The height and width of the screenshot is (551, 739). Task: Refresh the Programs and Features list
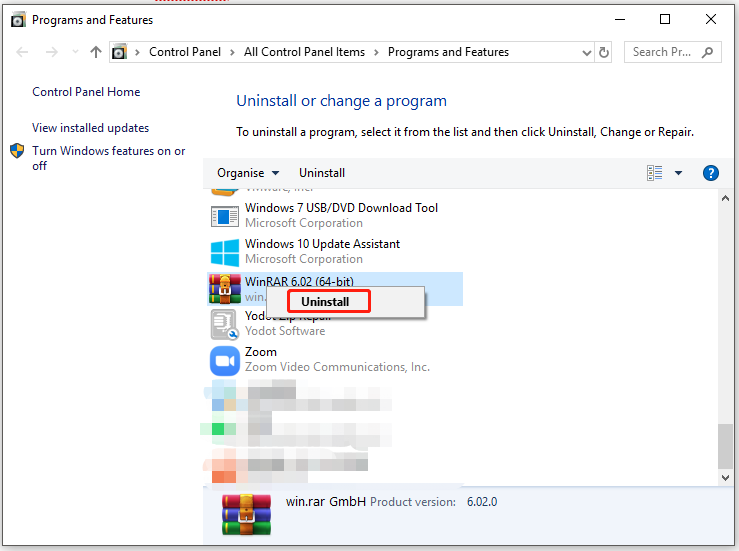click(604, 52)
